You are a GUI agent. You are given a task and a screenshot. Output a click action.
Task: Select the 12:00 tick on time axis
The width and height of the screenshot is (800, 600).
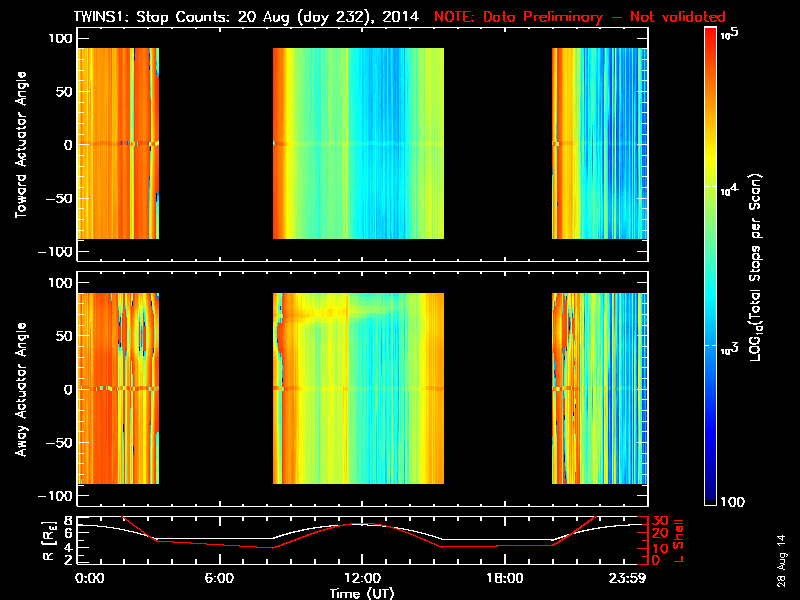pos(361,579)
